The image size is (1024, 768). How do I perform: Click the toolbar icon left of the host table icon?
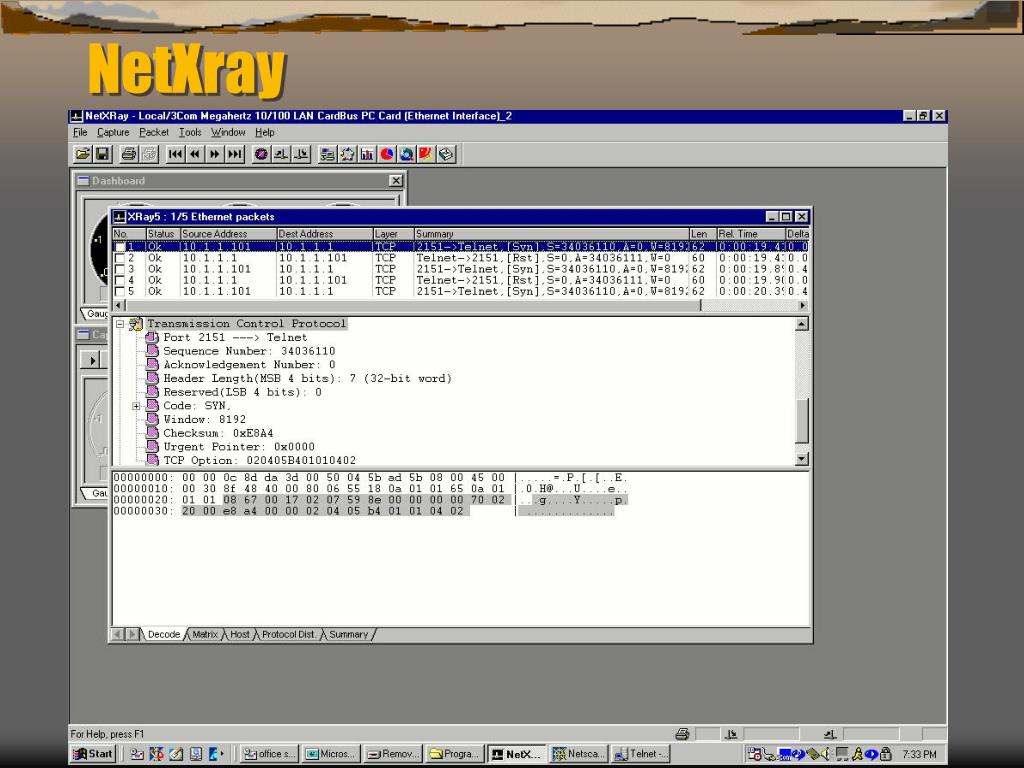coord(301,154)
